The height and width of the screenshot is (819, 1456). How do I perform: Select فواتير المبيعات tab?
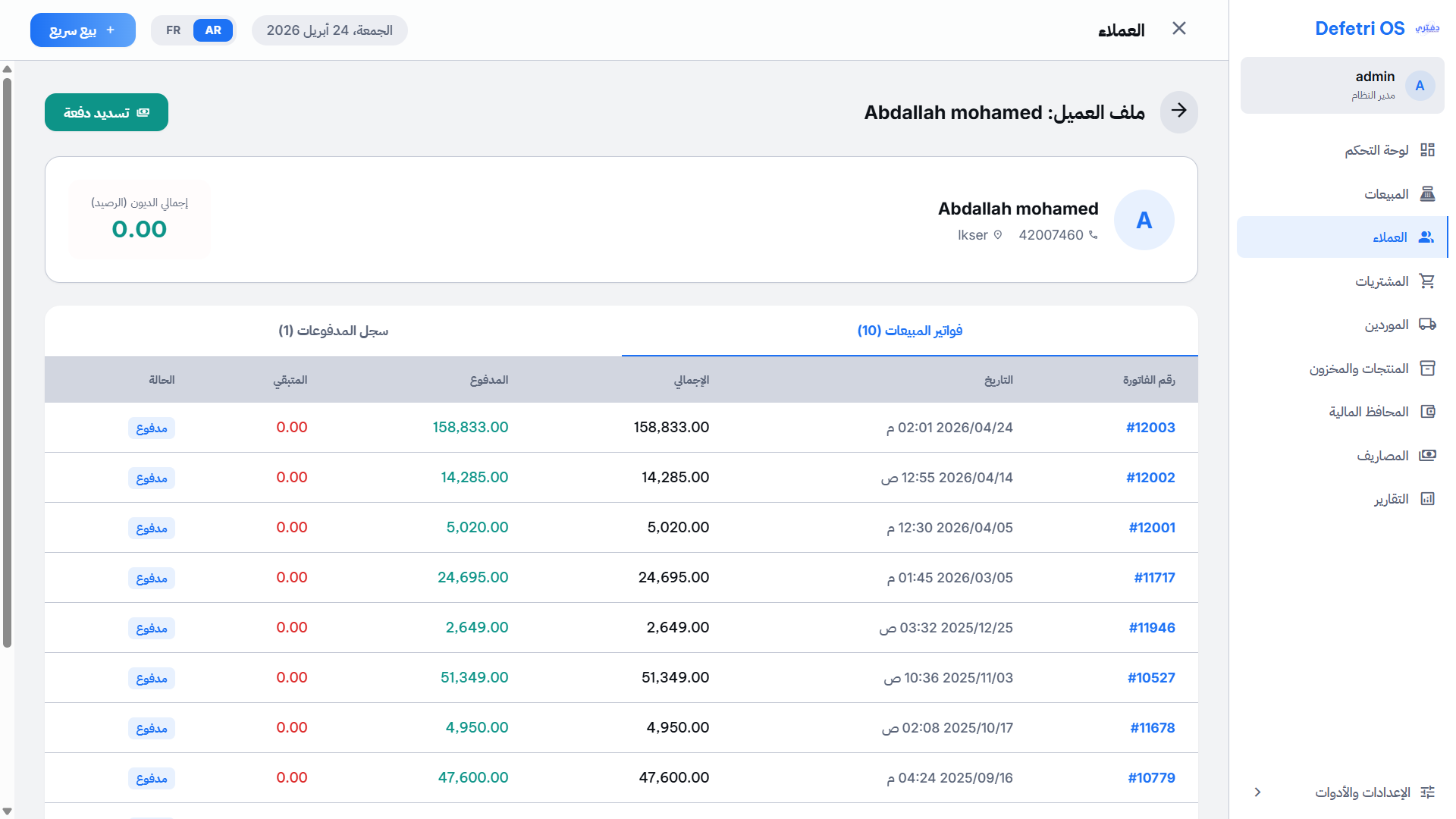(909, 331)
